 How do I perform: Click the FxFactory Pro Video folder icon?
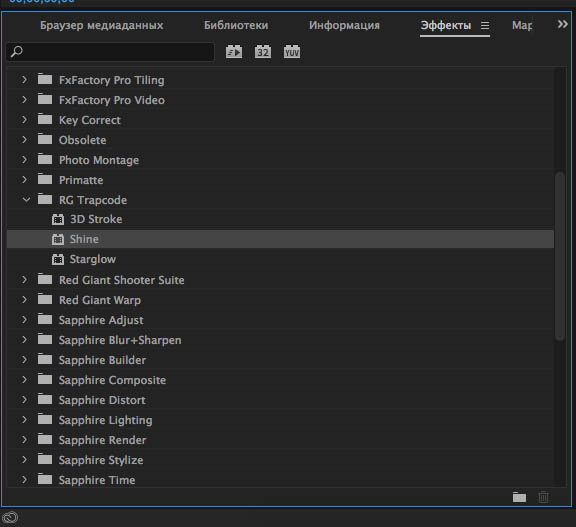pos(45,99)
